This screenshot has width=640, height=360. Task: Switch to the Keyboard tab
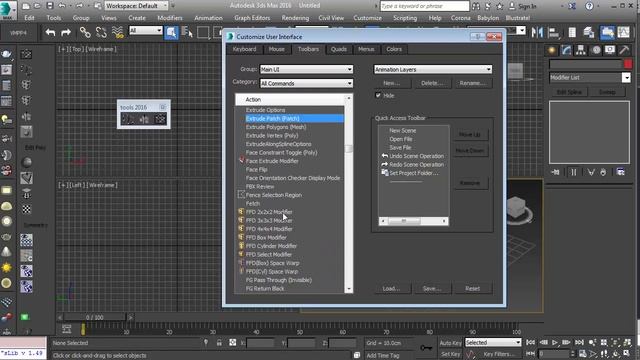(244, 49)
